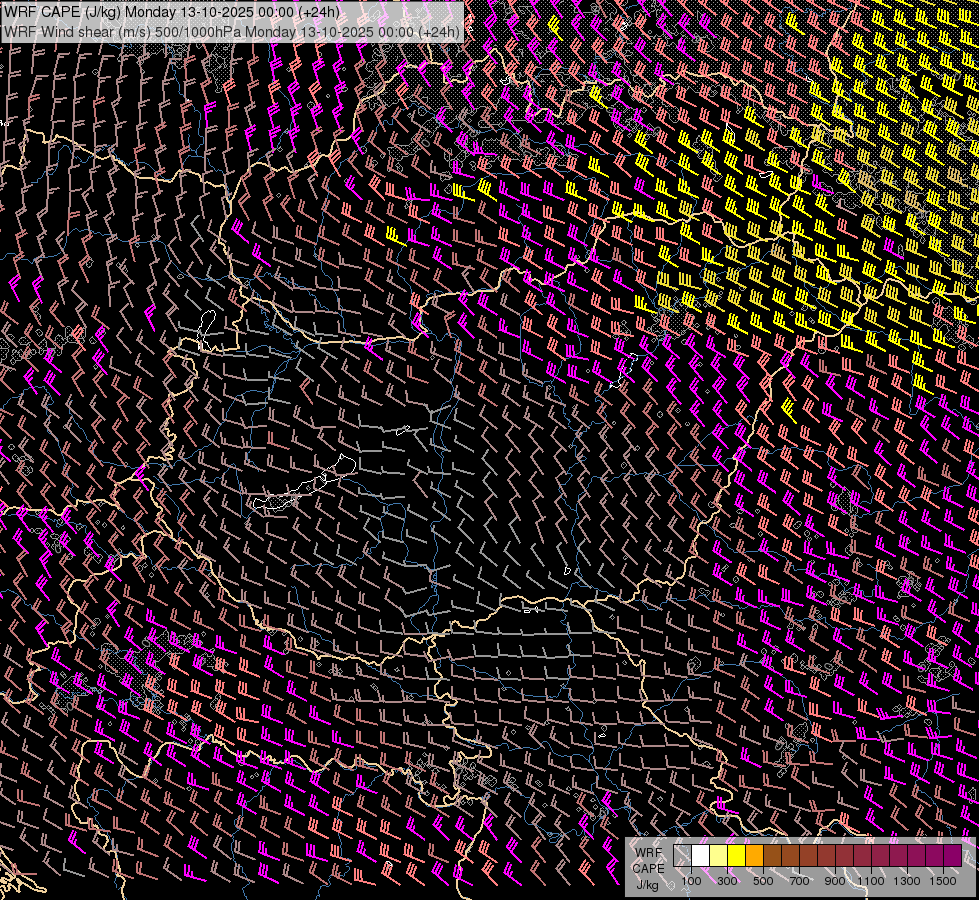Select the 1100 legend tick label
This screenshot has height=900, width=979.
pos(871,881)
